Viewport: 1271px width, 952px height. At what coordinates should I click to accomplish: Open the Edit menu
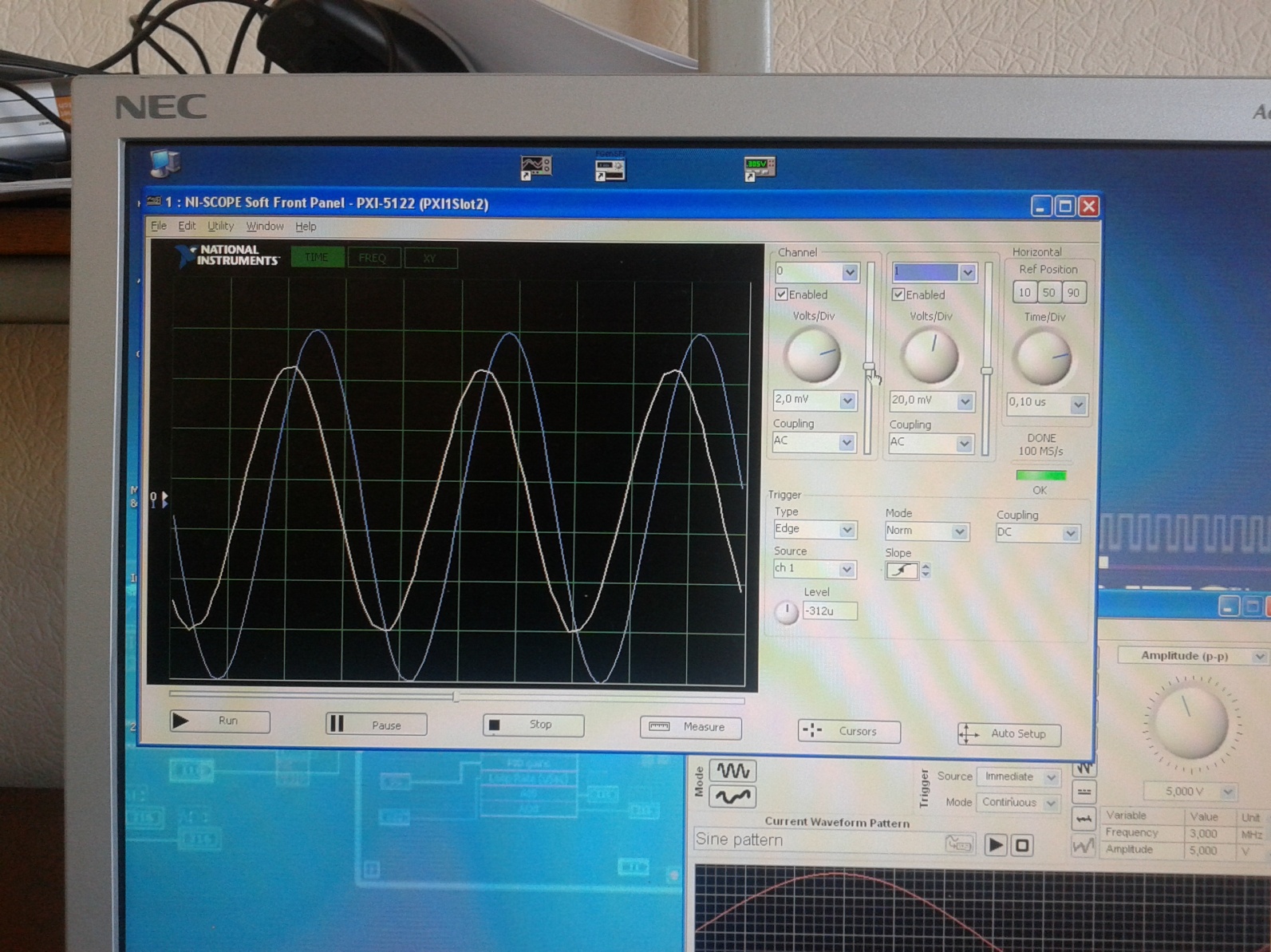(x=187, y=226)
